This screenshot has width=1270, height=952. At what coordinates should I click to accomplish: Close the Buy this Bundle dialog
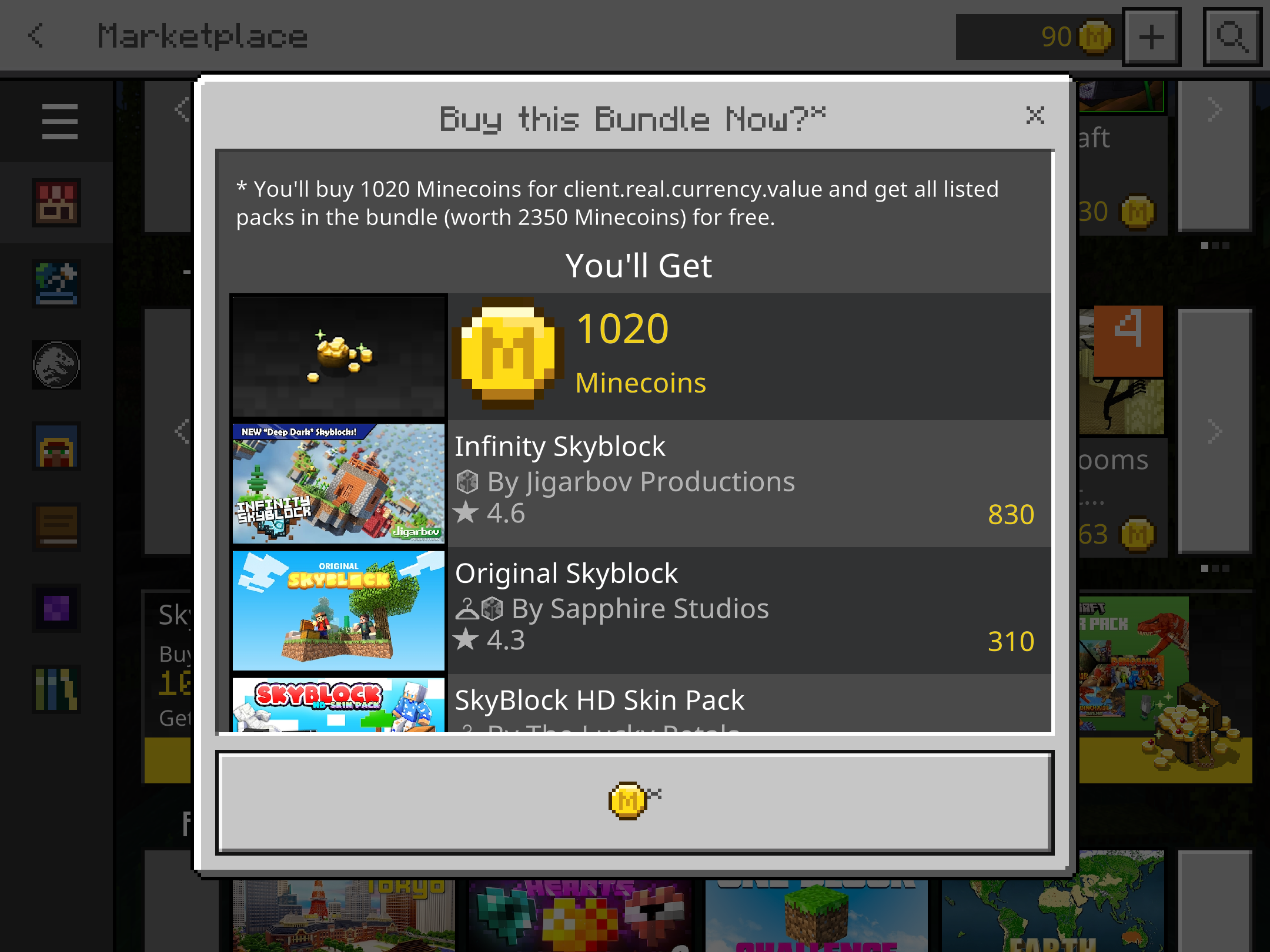point(1035,116)
